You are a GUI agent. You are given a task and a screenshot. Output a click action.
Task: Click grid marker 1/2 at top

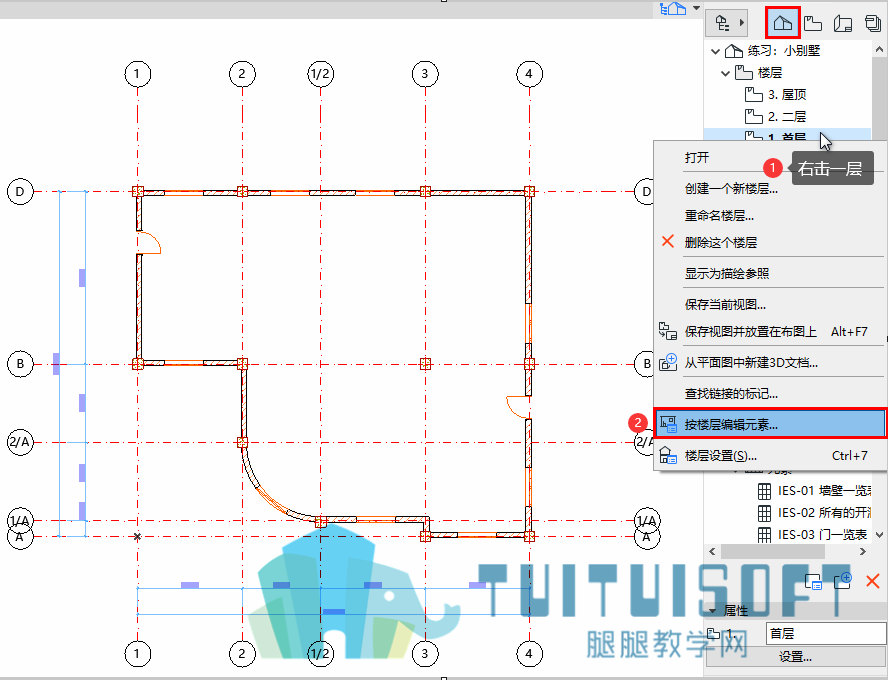pyautogui.click(x=321, y=74)
